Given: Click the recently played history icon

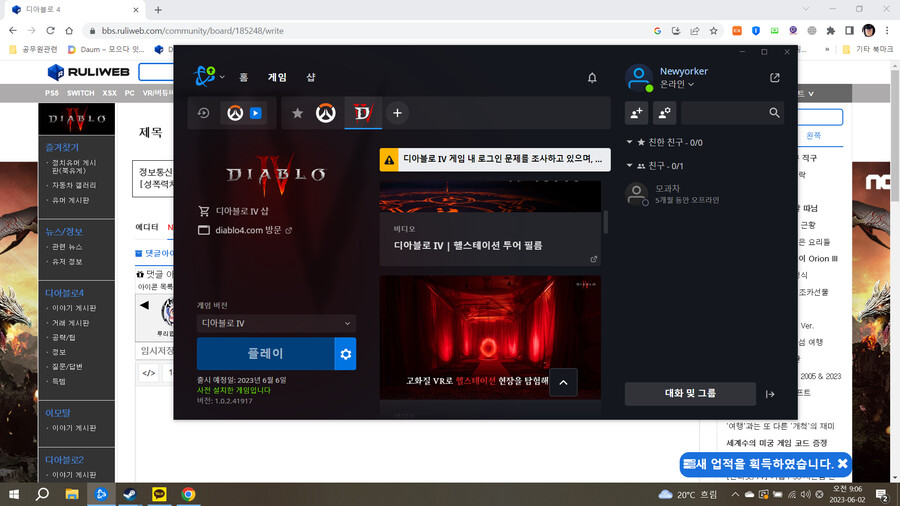Looking at the screenshot, I should (203, 113).
